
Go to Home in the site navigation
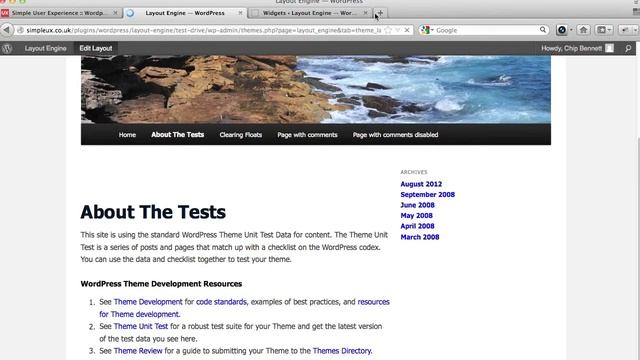point(127,135)
